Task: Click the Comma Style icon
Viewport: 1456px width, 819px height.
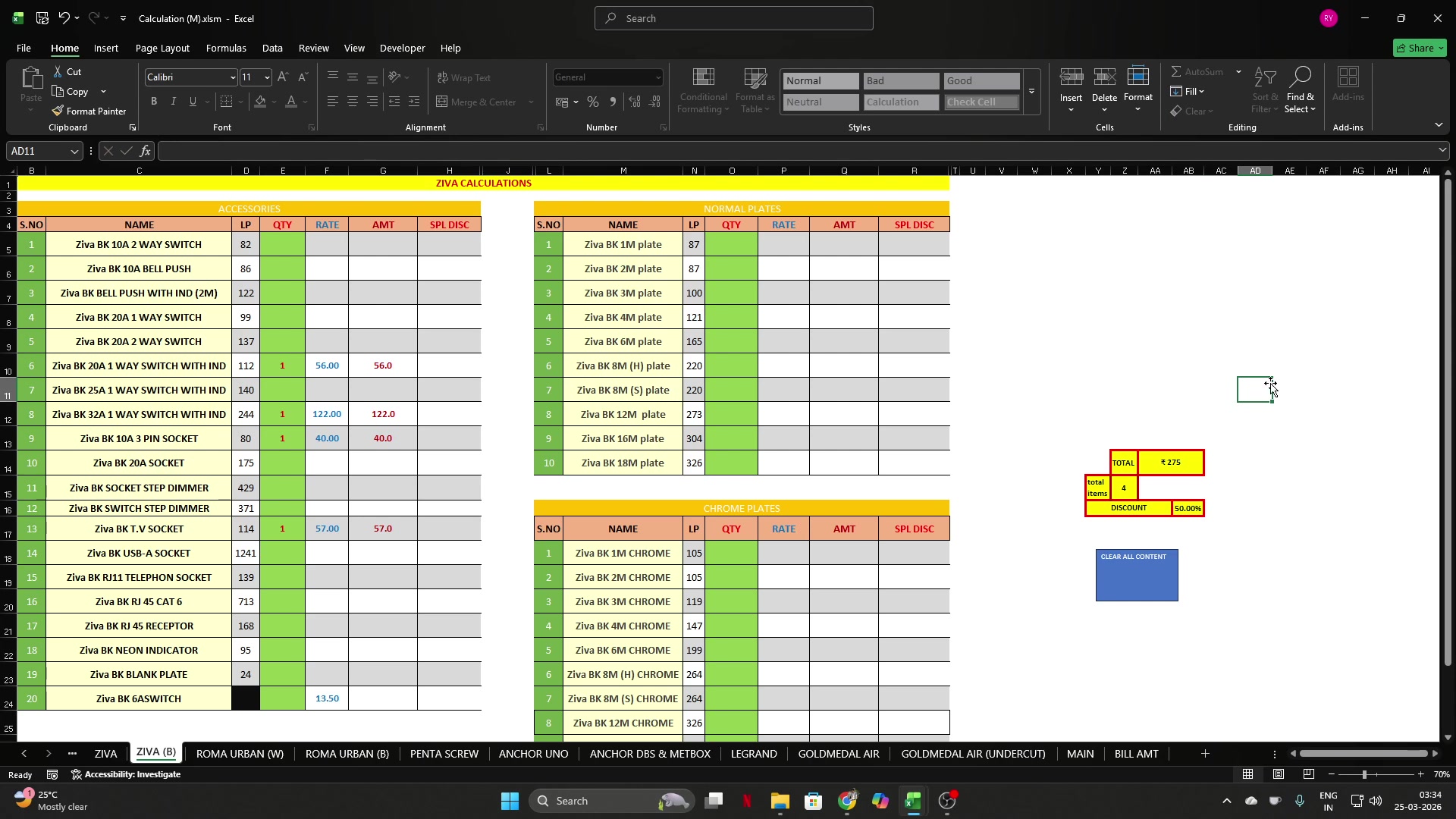Action: point(613,102)
